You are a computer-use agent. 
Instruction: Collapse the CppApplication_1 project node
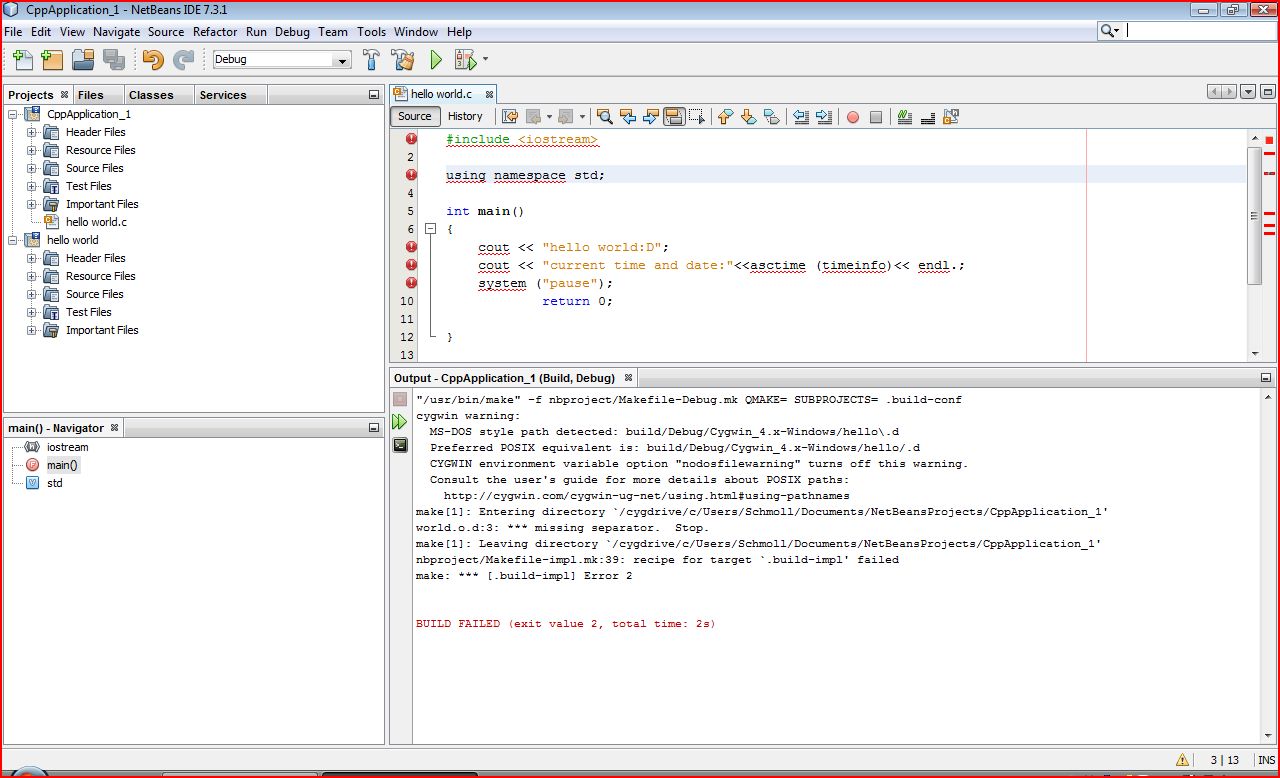pyautogui.click(x=13, y=114)
